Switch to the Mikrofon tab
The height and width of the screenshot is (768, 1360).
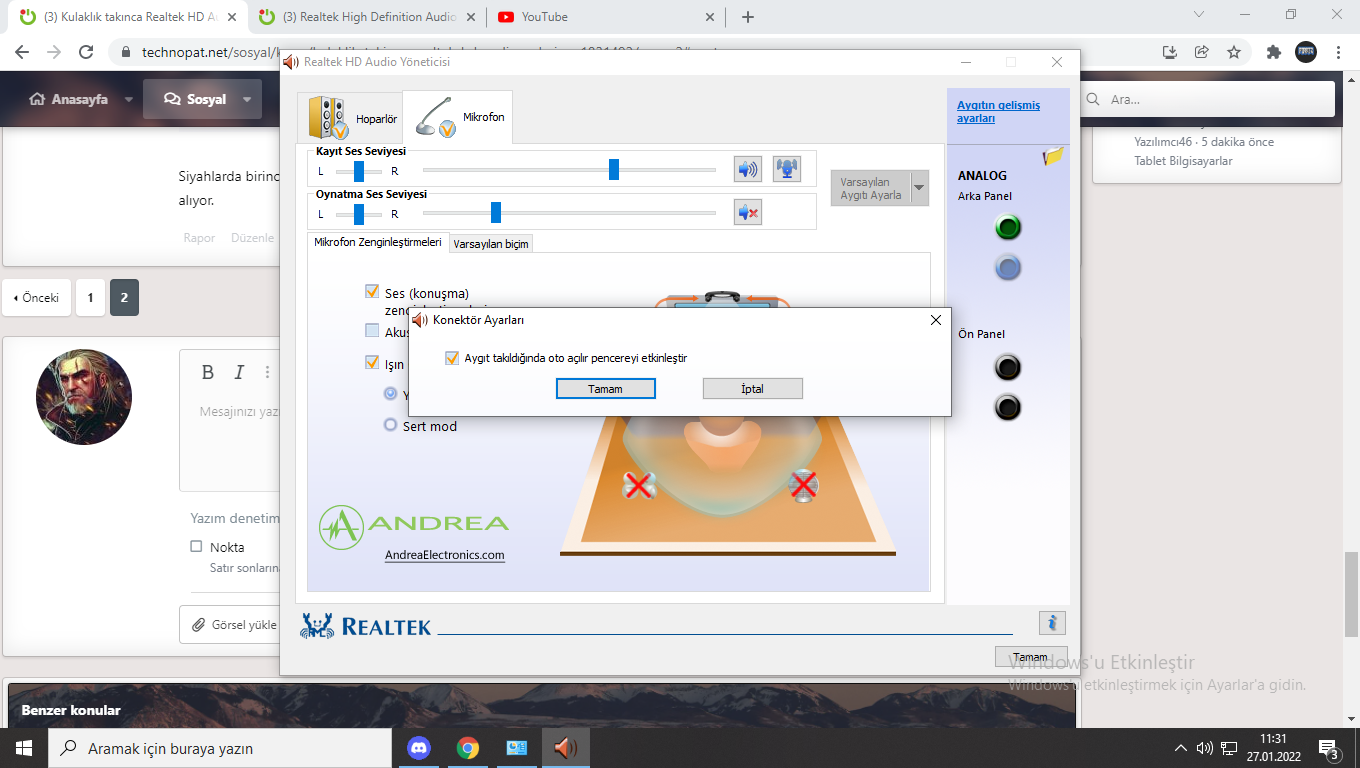pos(458,117)
